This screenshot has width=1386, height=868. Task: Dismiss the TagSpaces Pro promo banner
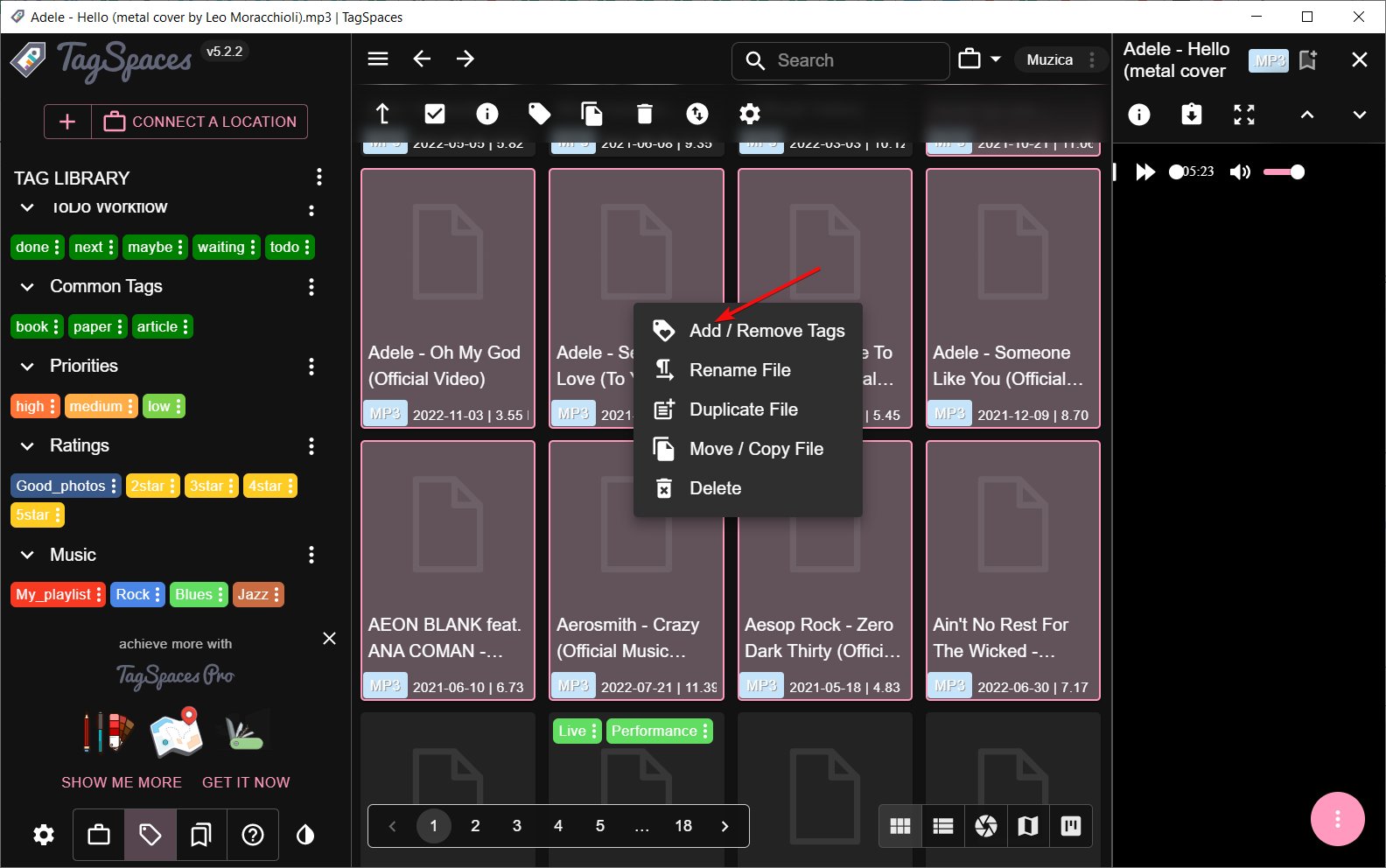pos(329,639)
